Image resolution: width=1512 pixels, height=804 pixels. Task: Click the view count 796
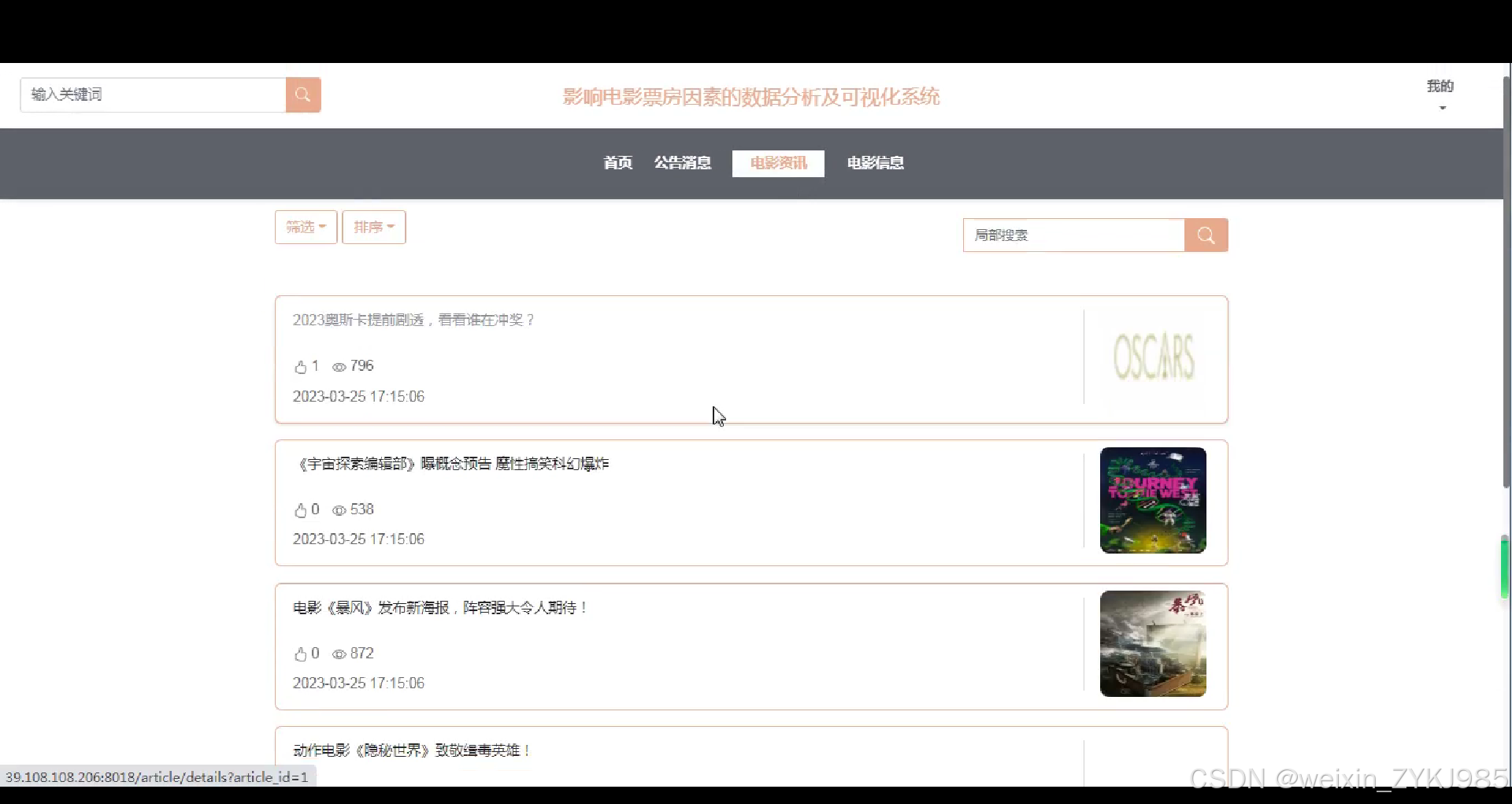362,366
